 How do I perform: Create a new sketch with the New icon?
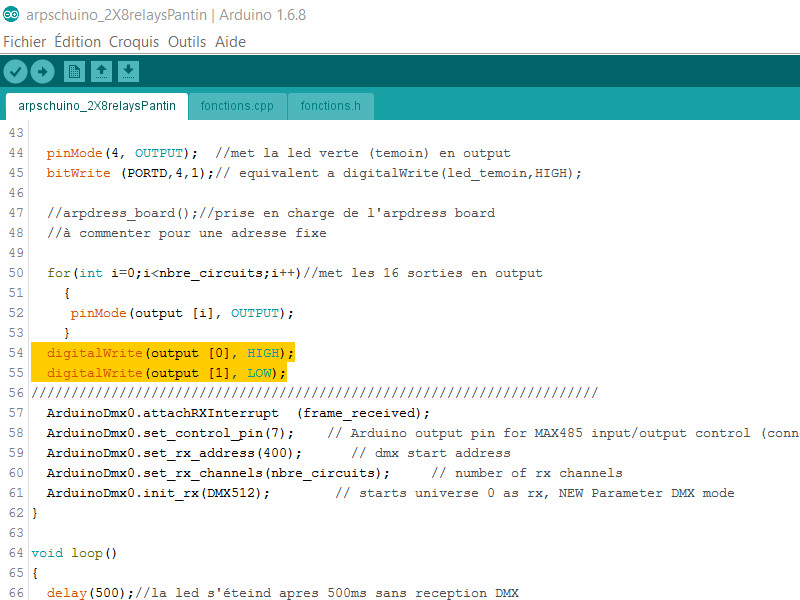74,71
